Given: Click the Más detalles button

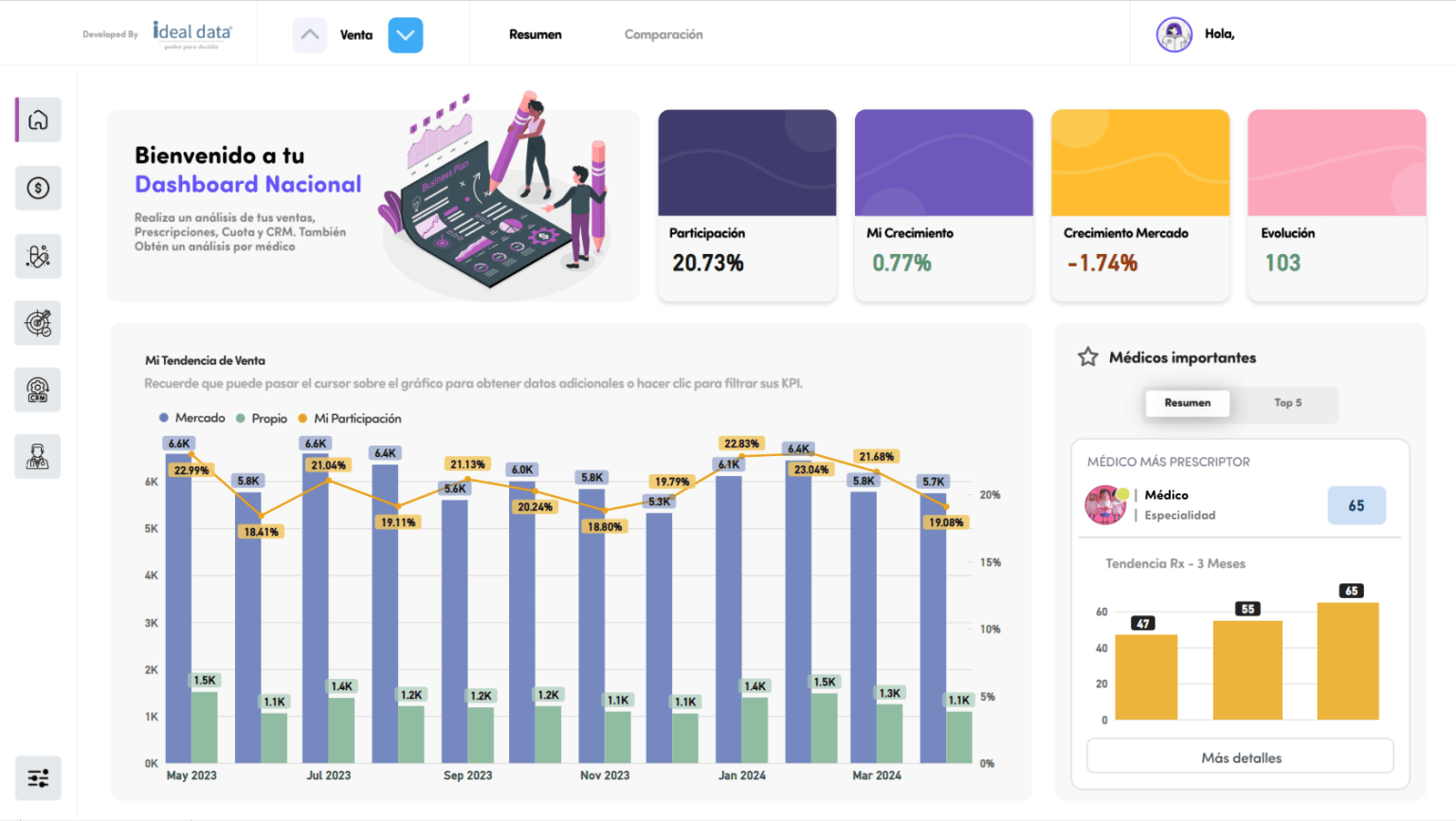Looking at the screenshot, I should [1240, 757].
